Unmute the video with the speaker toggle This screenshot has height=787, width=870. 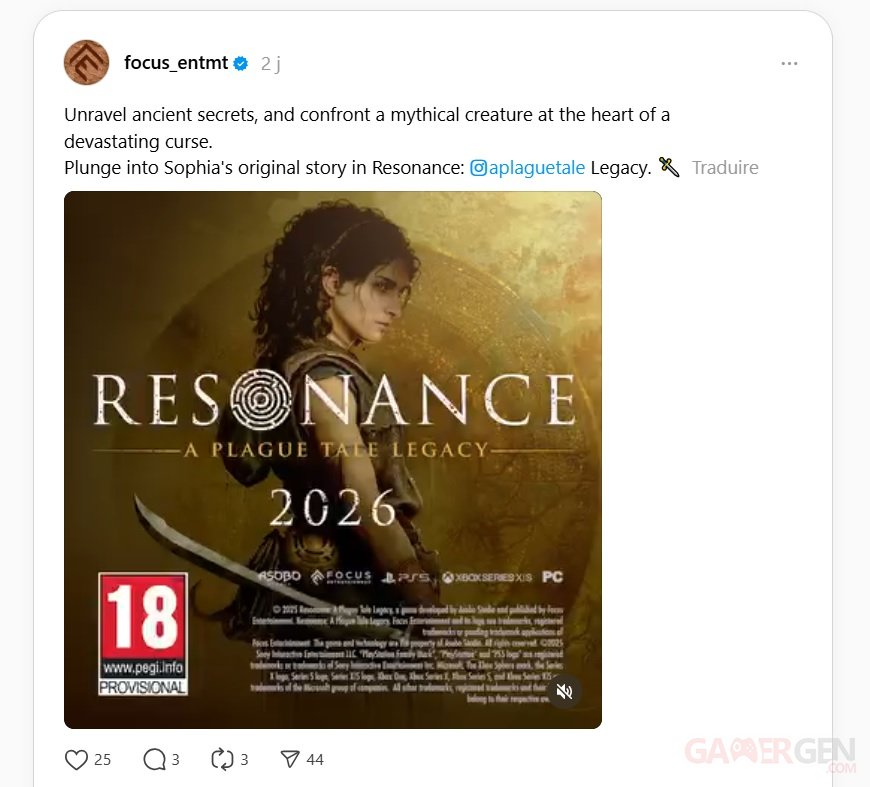coord(564,692)
